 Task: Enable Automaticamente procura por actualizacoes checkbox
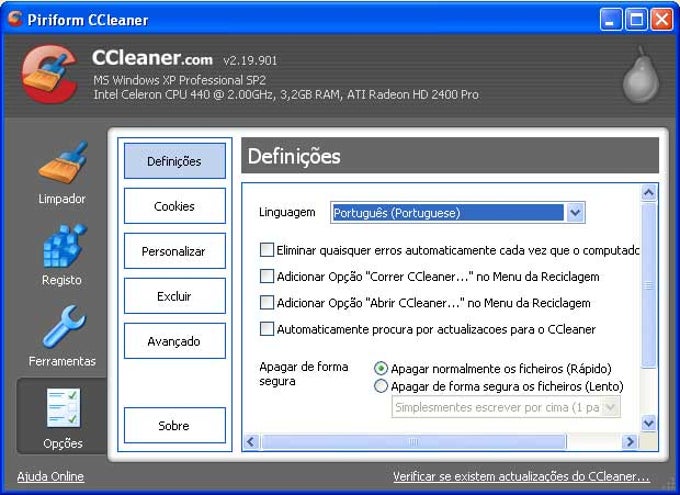pos(267,329)
